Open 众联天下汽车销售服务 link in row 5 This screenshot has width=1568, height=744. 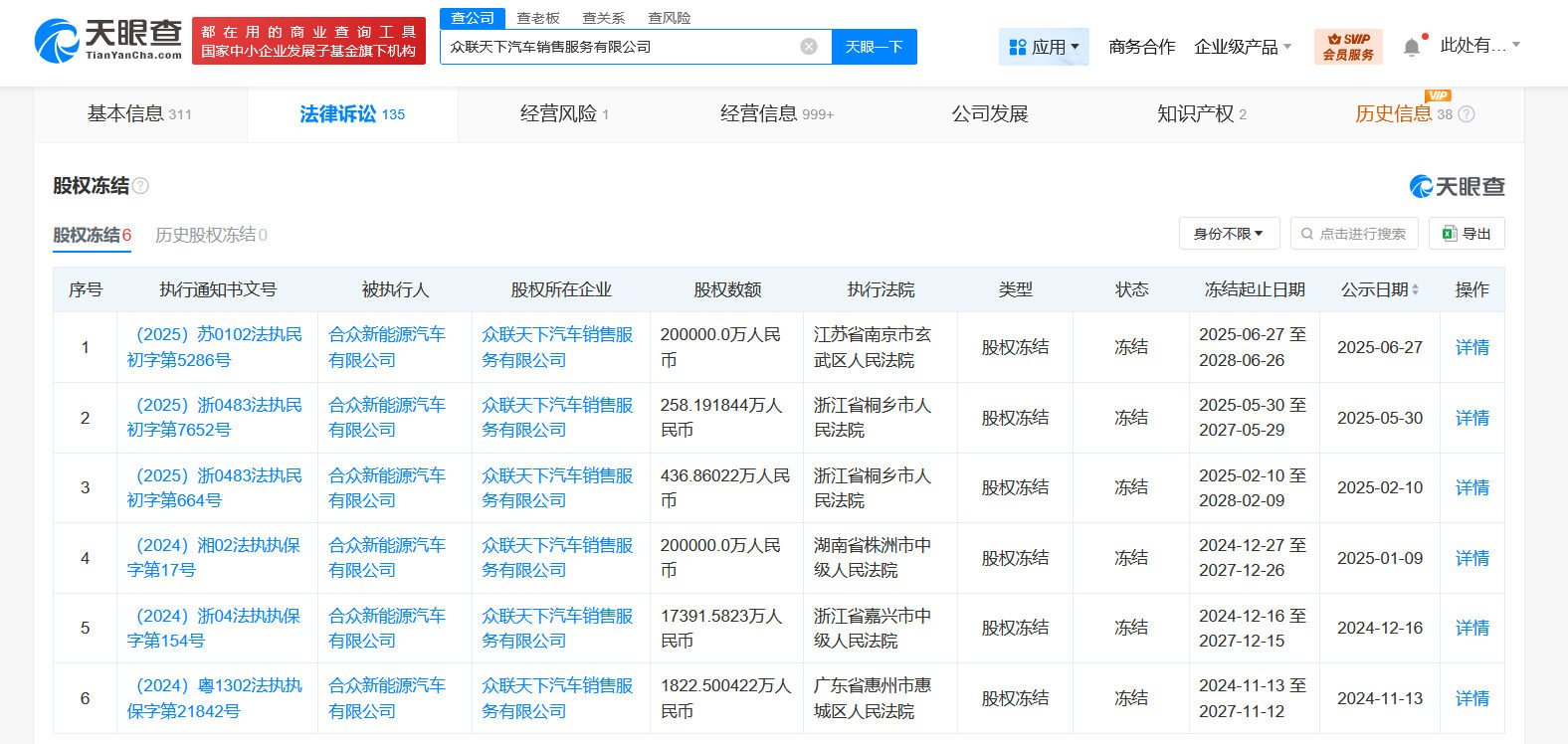[558, 628]
